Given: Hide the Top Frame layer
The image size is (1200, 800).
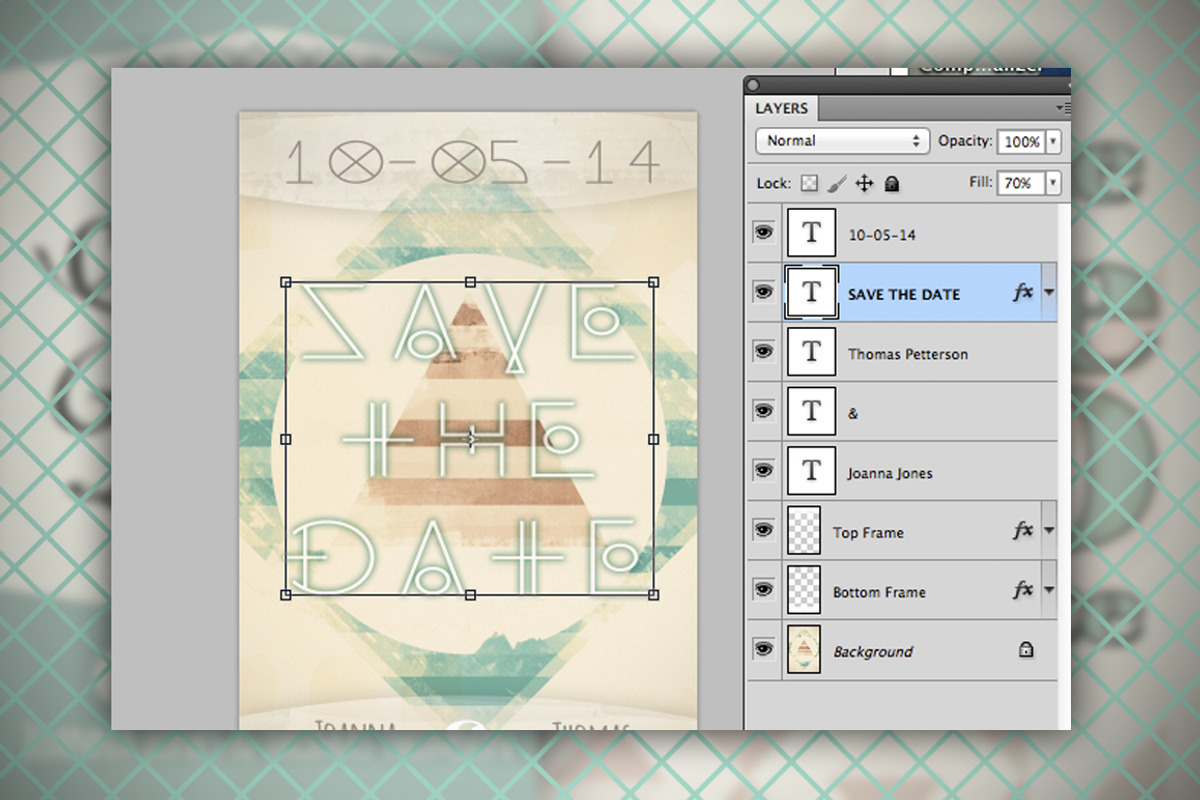Looking at the screenshot, I should point(764,530).
